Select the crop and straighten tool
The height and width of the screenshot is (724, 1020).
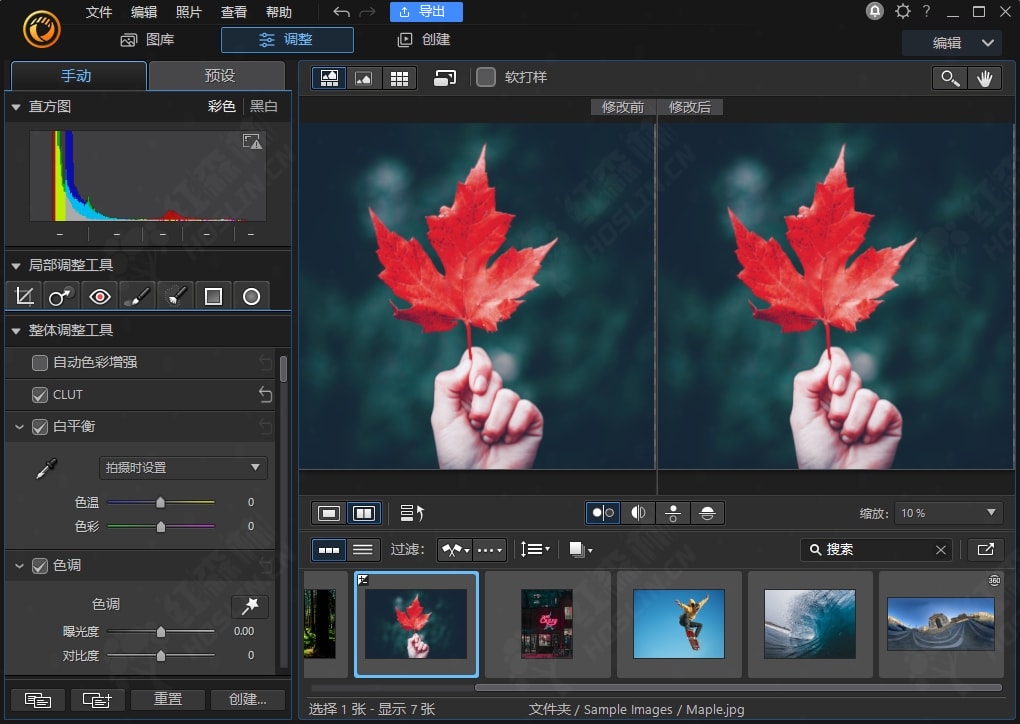point(24,296)
